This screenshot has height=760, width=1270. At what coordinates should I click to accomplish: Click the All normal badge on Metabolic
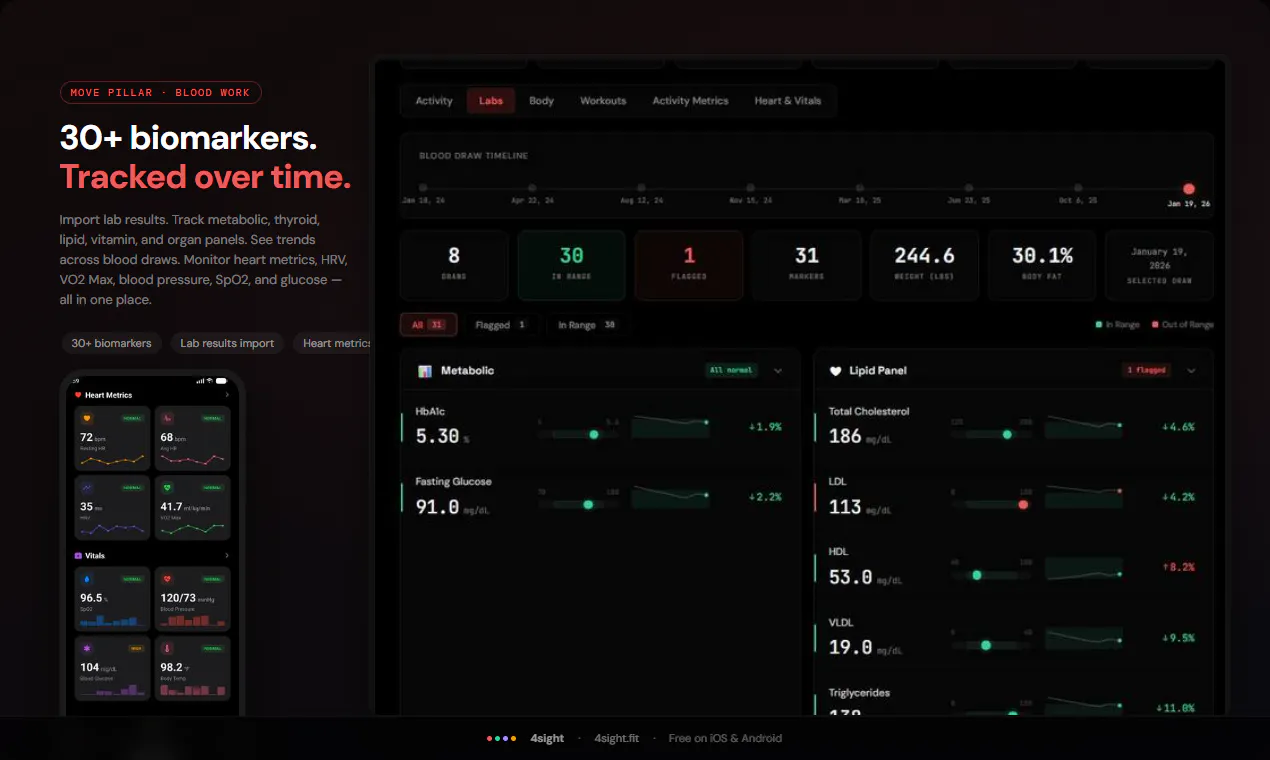pos(731,371)
